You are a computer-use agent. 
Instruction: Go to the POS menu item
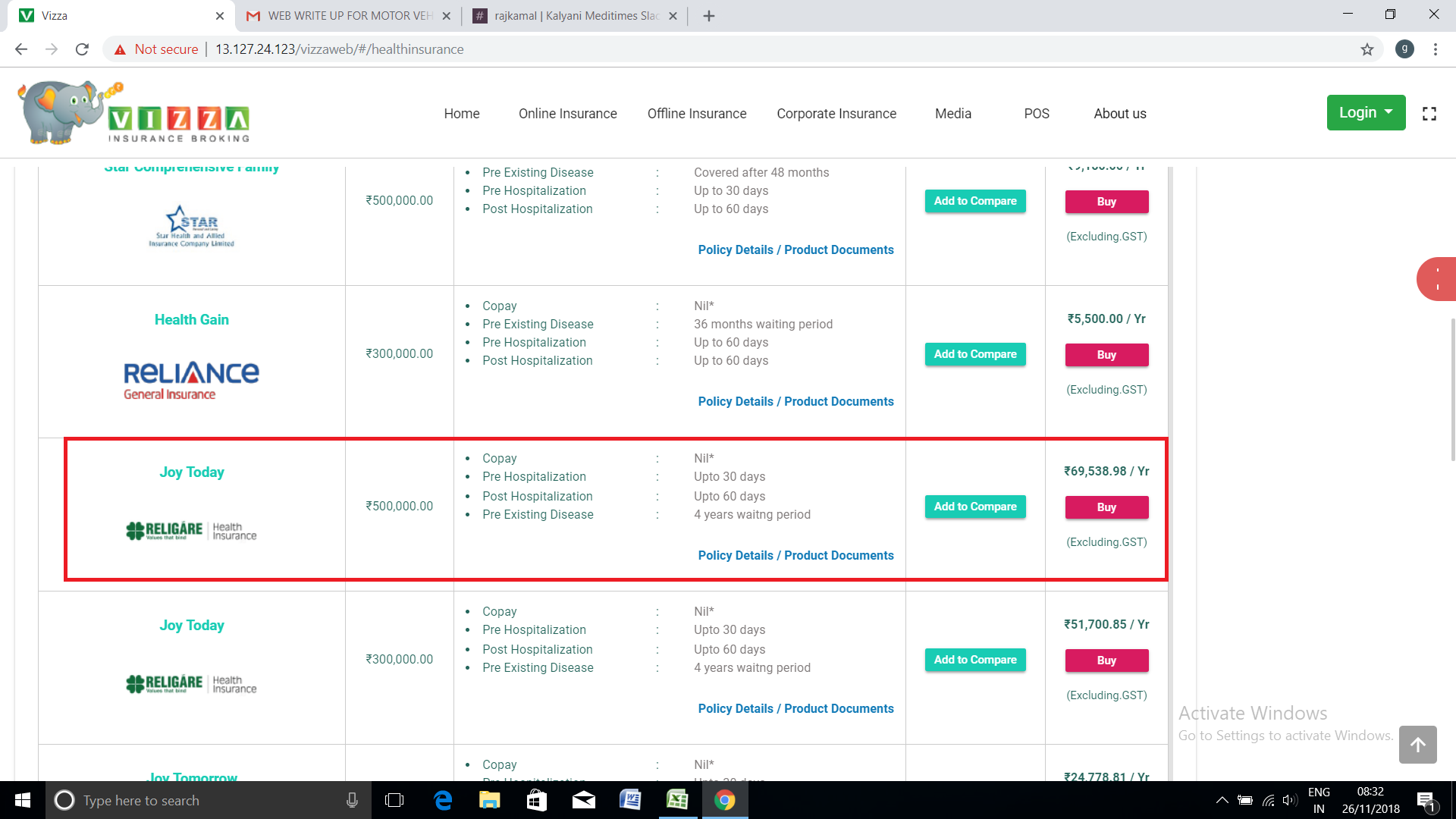[1037, 114]
